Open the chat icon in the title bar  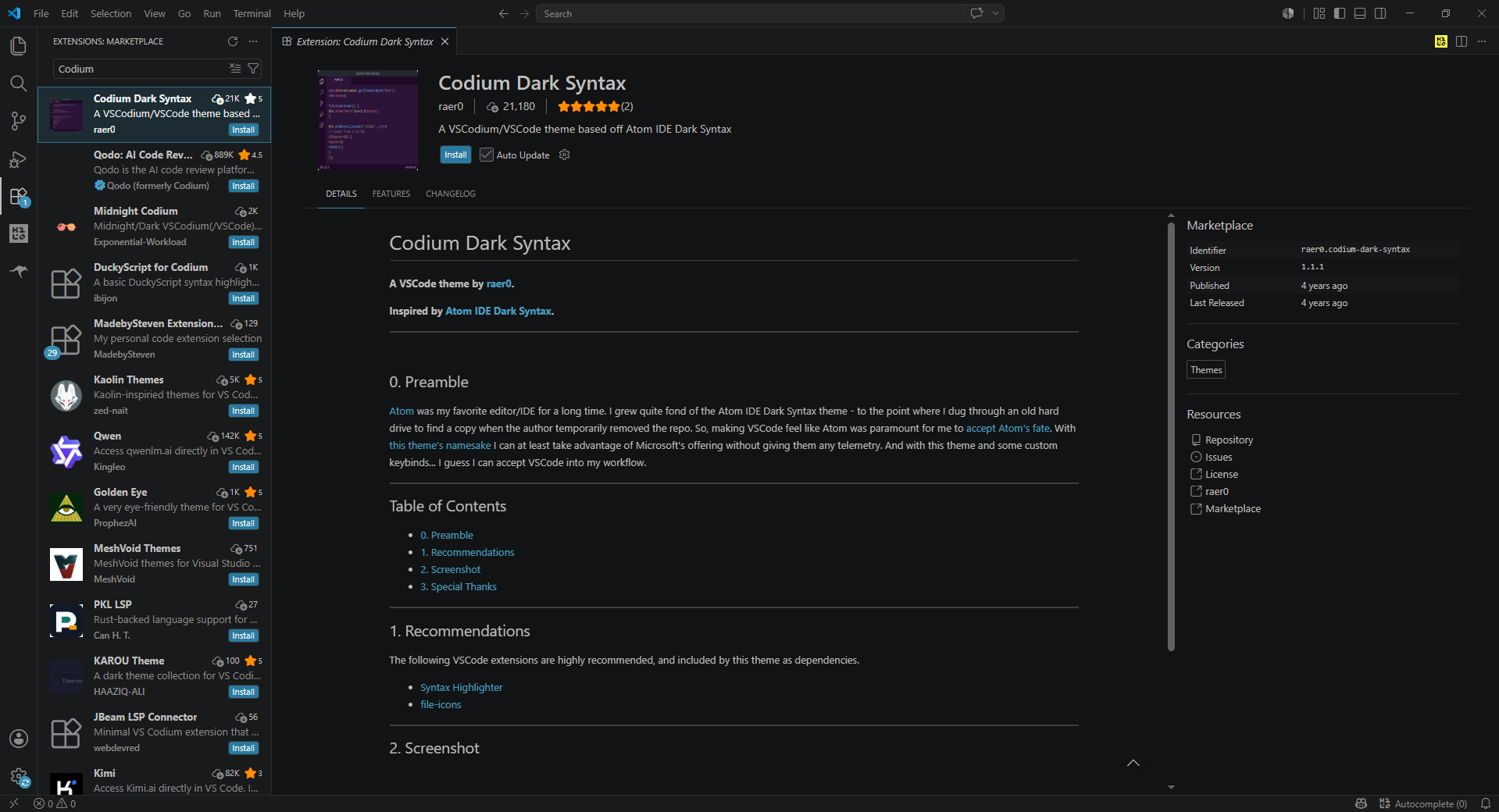(976, 13)
